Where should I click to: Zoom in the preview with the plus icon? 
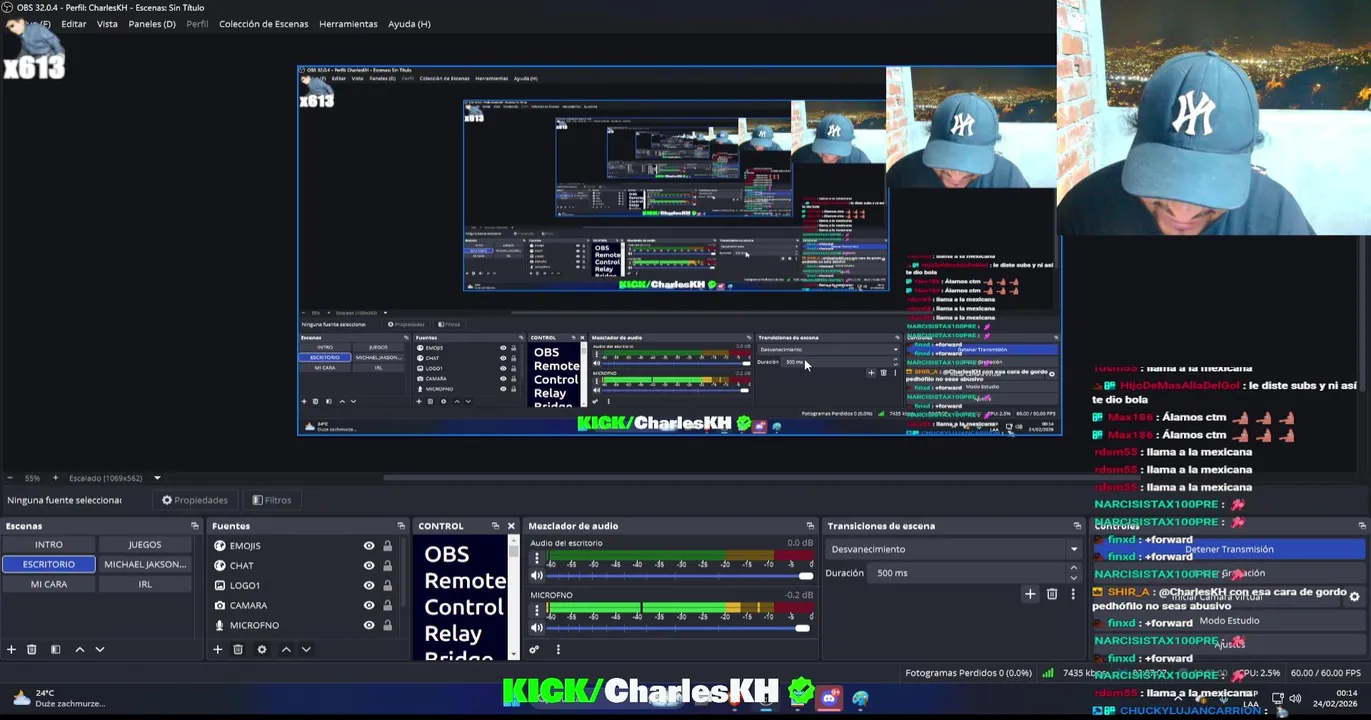[55, 478]
